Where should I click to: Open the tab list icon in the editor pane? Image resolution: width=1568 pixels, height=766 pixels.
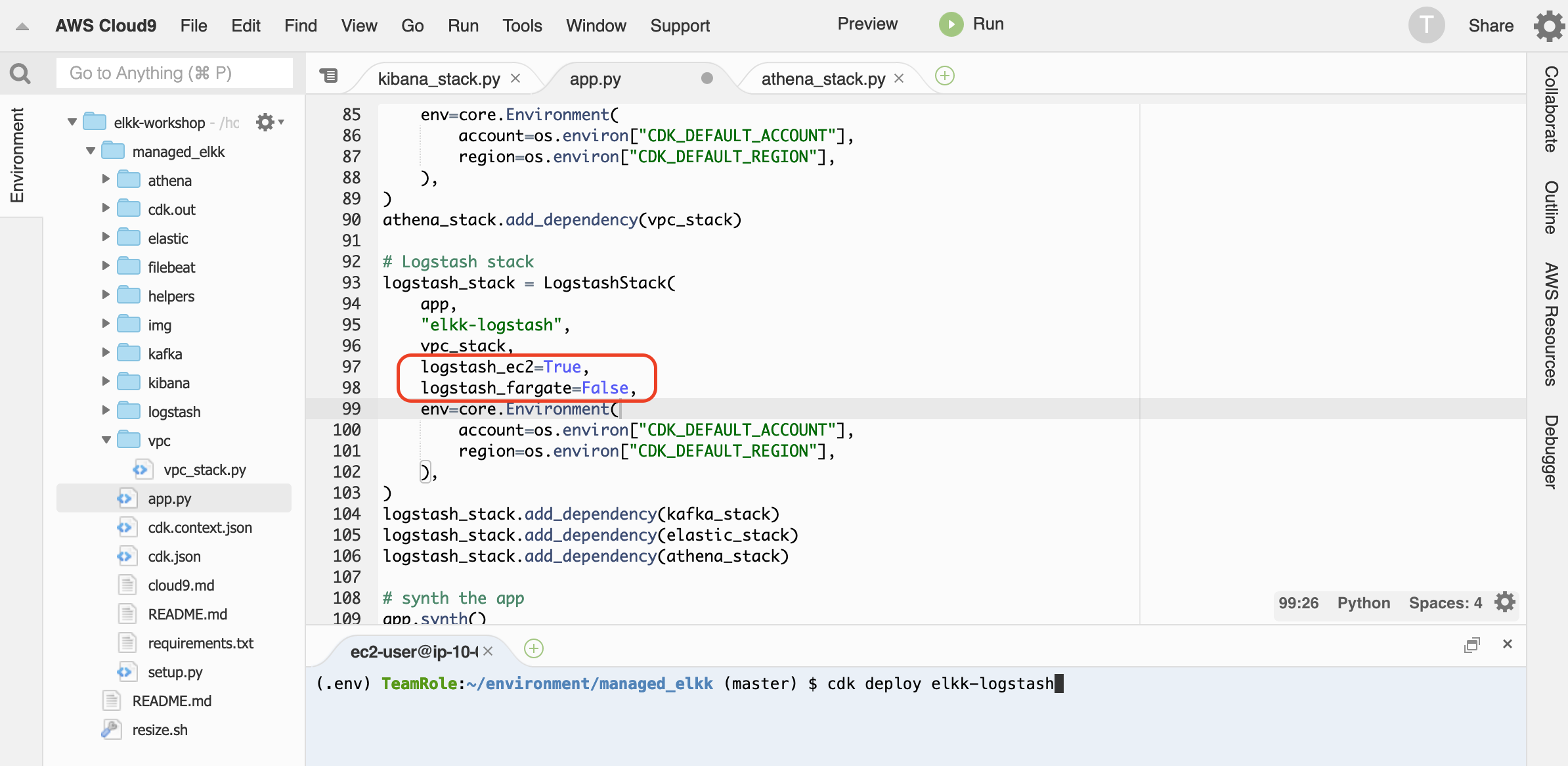tap(329, 76)
